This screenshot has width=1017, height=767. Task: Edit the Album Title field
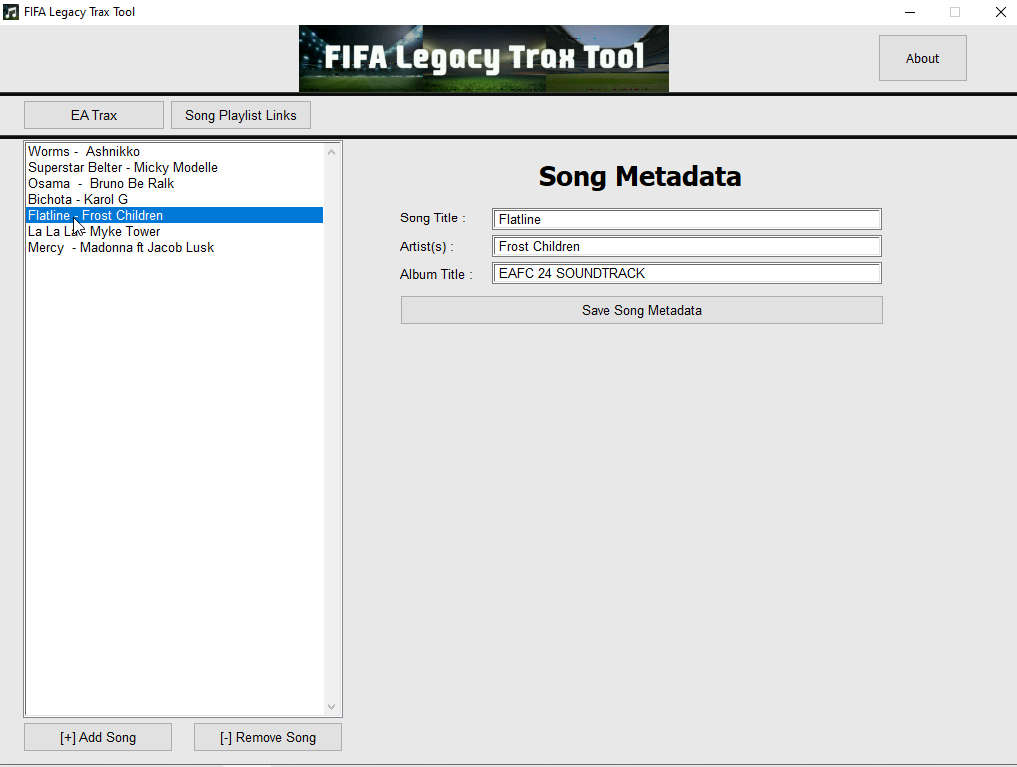(687, 274)
